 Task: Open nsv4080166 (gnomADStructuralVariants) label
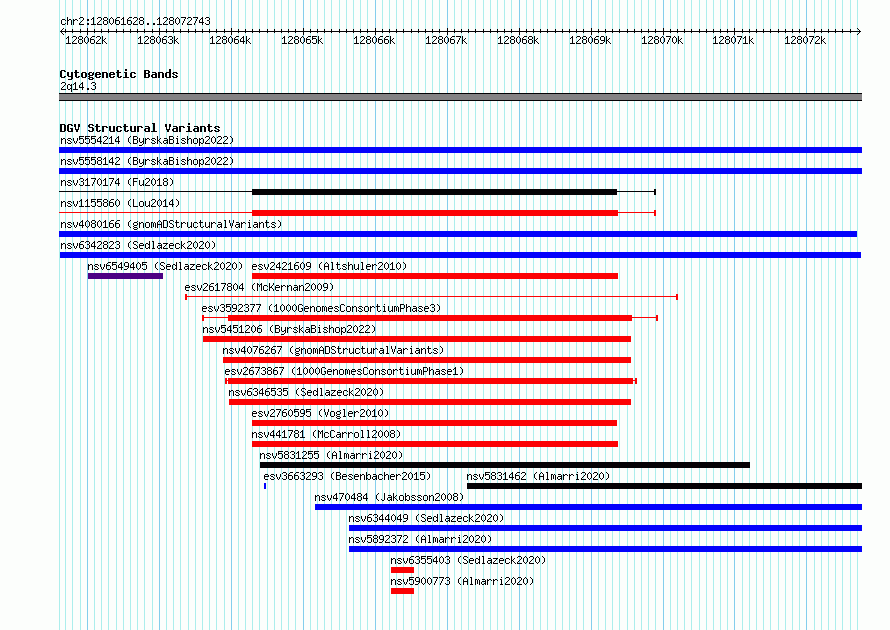(x=171, y=224)
